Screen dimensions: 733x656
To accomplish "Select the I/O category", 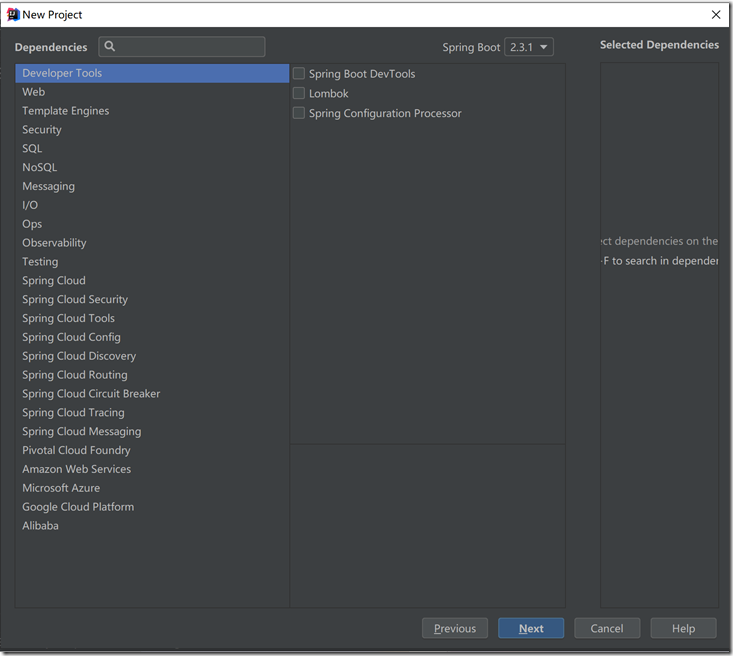I will [152, 205].
